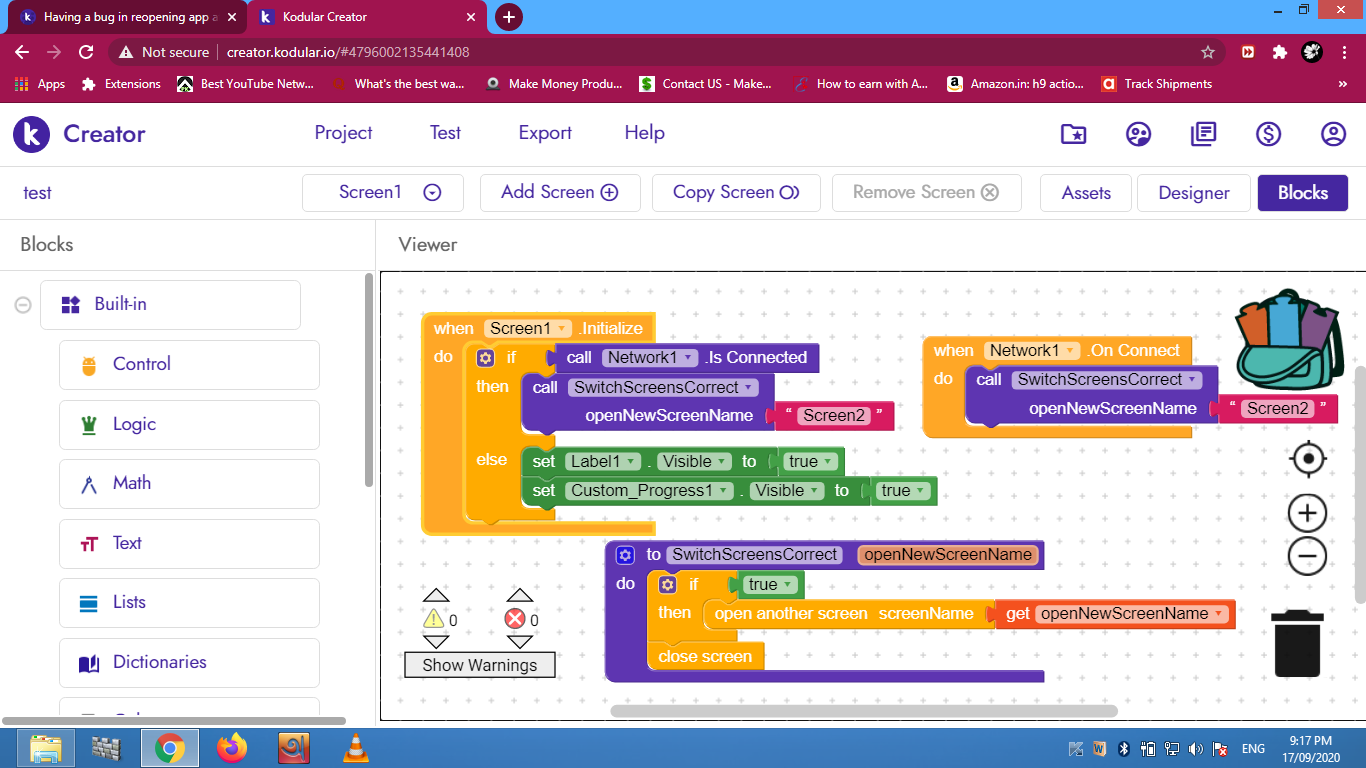Image resolution: width=1366 pixels, height=768 pixels.
Task: Zoom out with the minus icon
Action: tap(1307, 556)
